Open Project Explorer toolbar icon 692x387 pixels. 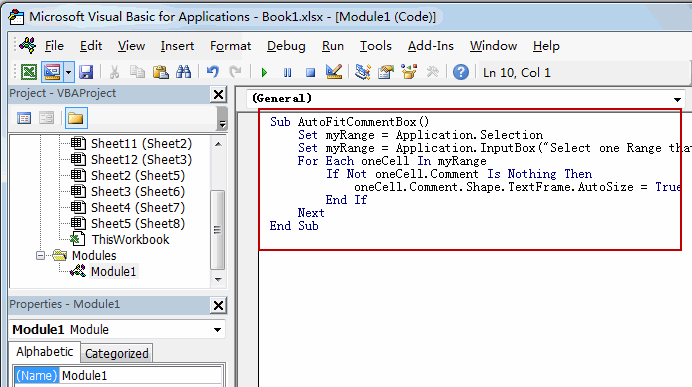pos(363,71)
